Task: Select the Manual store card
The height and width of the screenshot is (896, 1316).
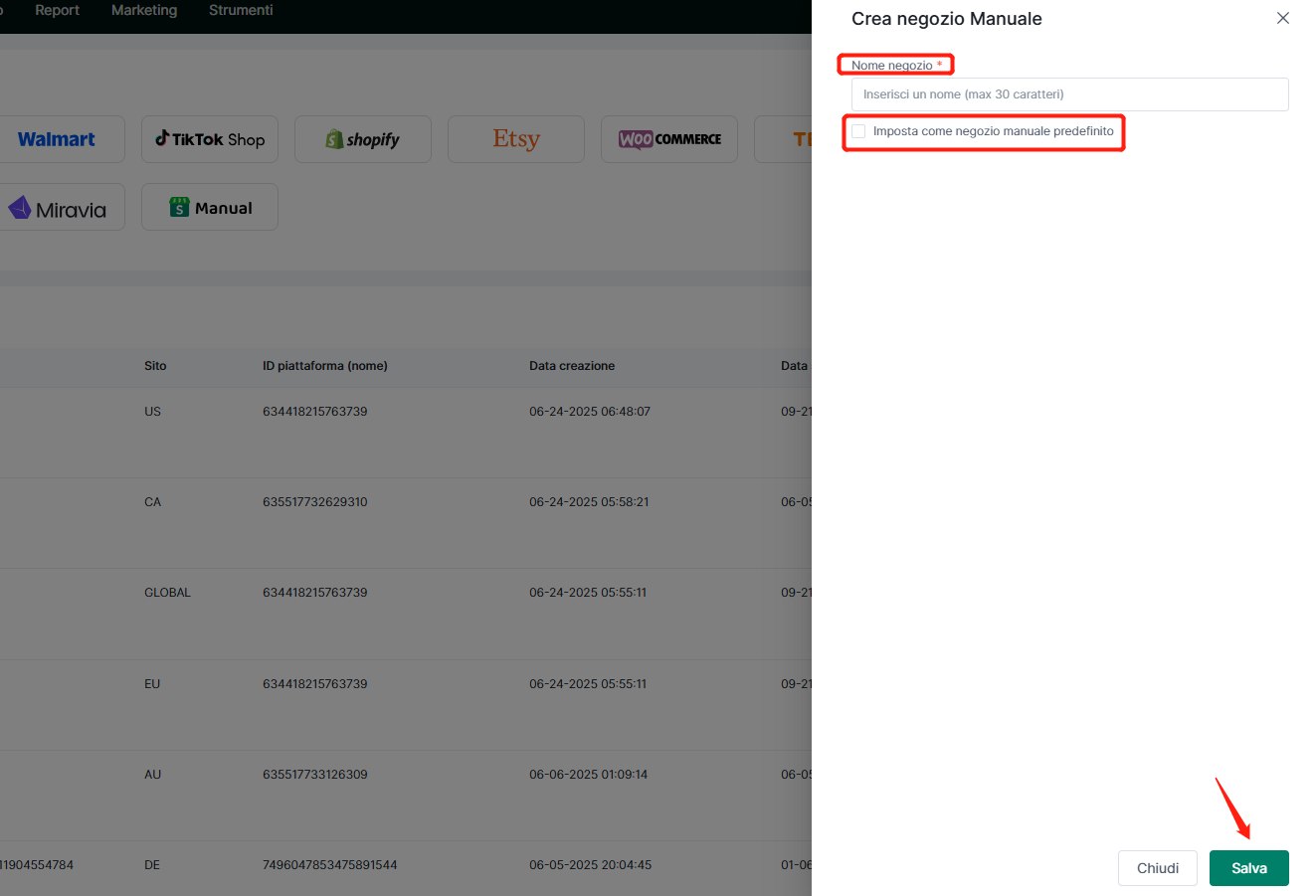Action: click(210, 208)
